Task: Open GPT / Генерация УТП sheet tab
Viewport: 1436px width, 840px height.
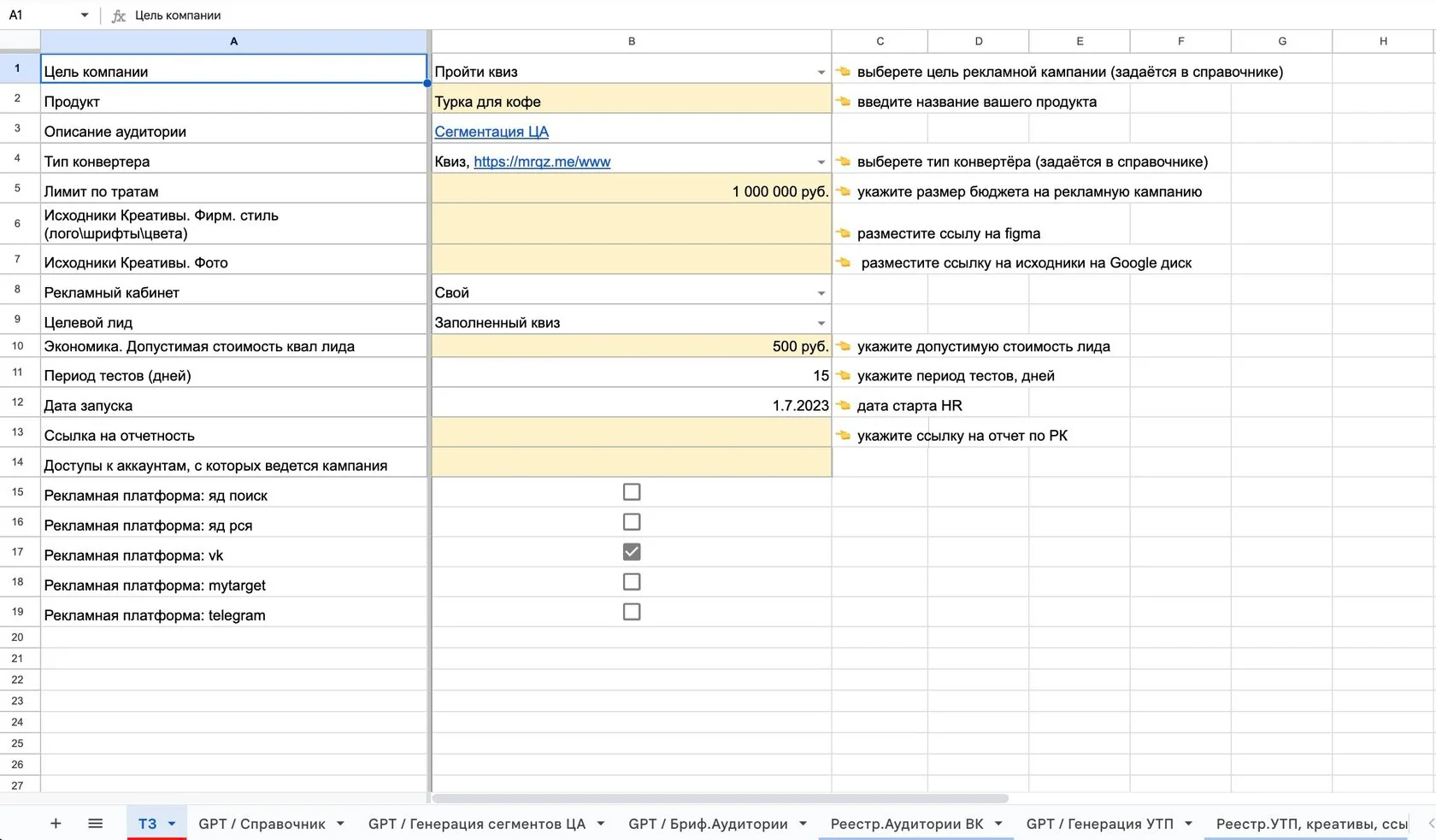Action: (x=1099, y=824)
